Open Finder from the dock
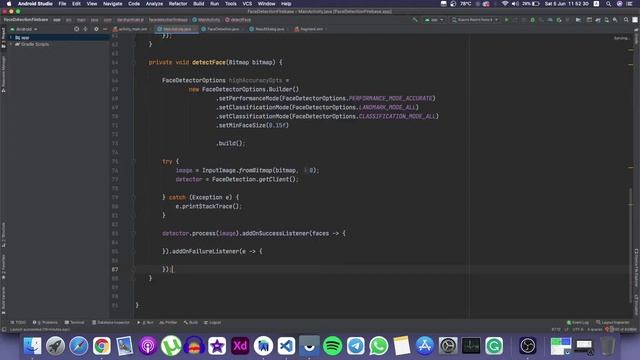The image size is (640, 360). (x=32, y=346)
